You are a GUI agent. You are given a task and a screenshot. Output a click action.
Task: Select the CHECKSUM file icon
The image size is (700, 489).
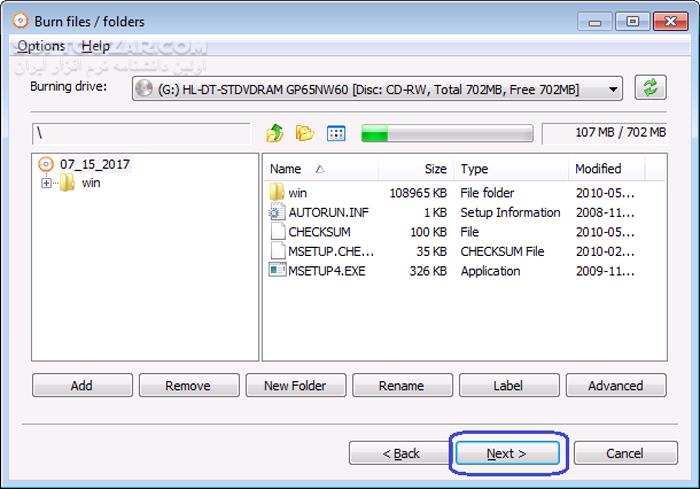tap(277, 232)
